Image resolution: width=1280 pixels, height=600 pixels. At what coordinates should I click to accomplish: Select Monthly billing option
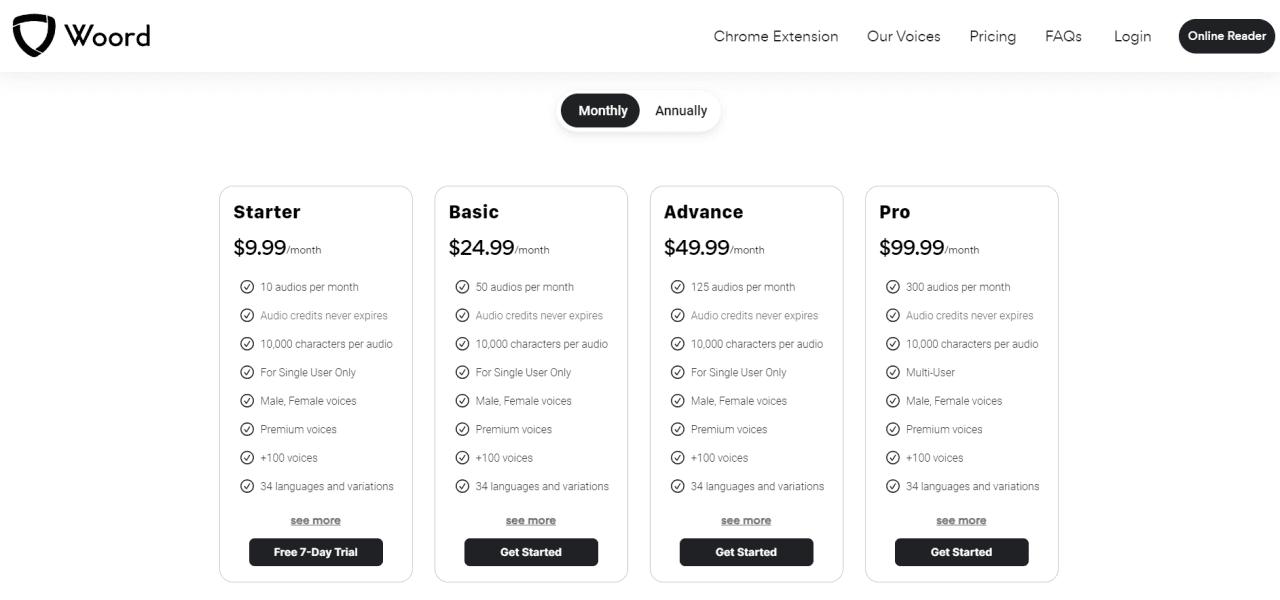tap(602, 111)
